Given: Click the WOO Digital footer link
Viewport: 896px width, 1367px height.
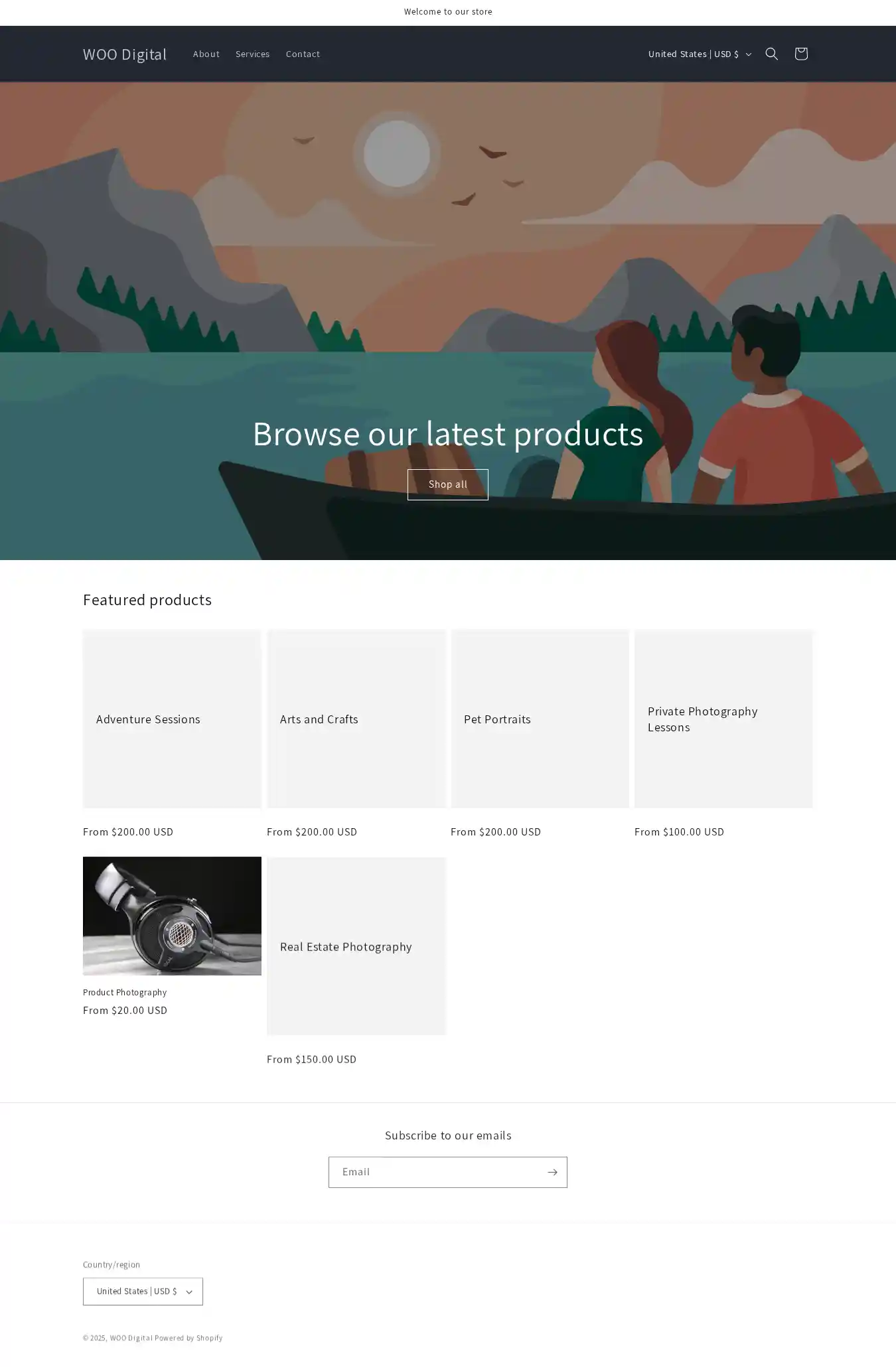Looking at the screenshot, I should coord(131,1338).
